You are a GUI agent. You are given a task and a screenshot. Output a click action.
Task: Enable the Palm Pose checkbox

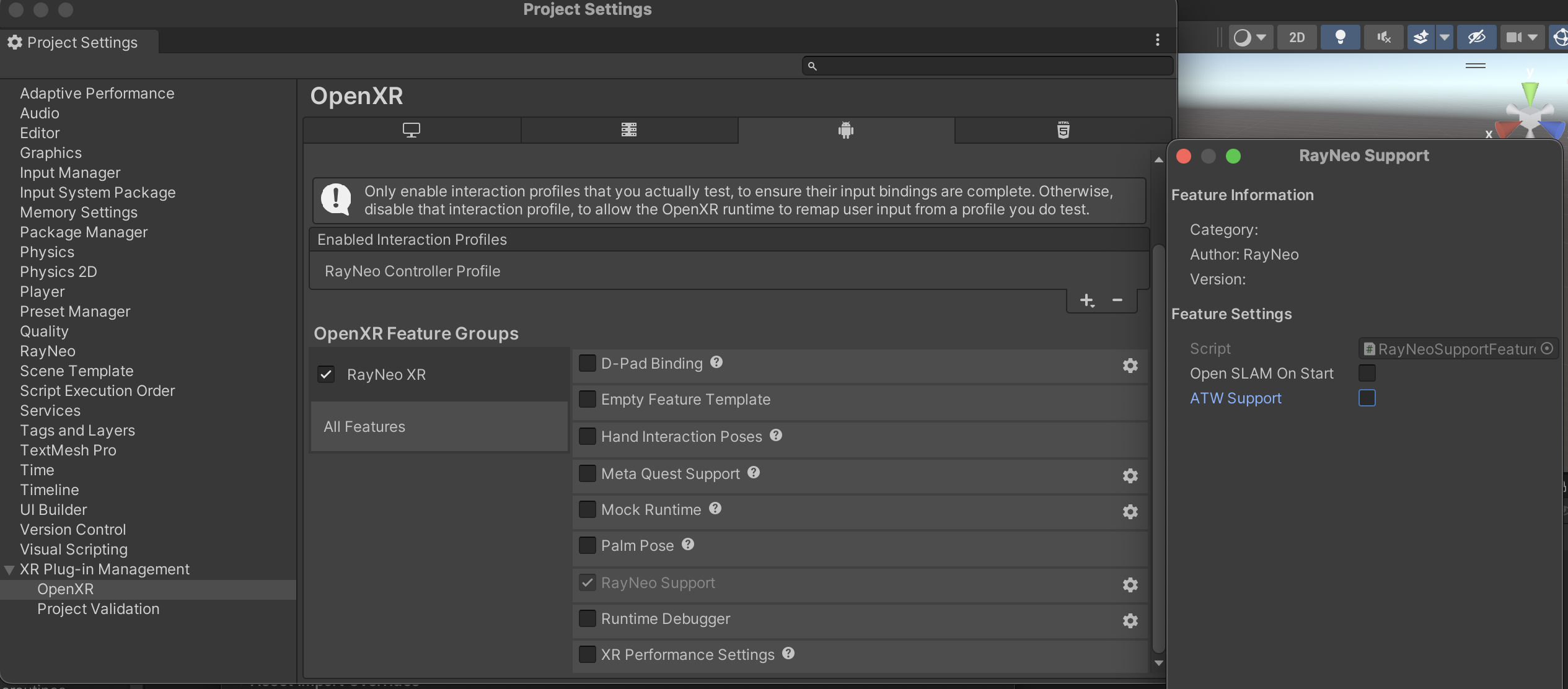(588, 545)
